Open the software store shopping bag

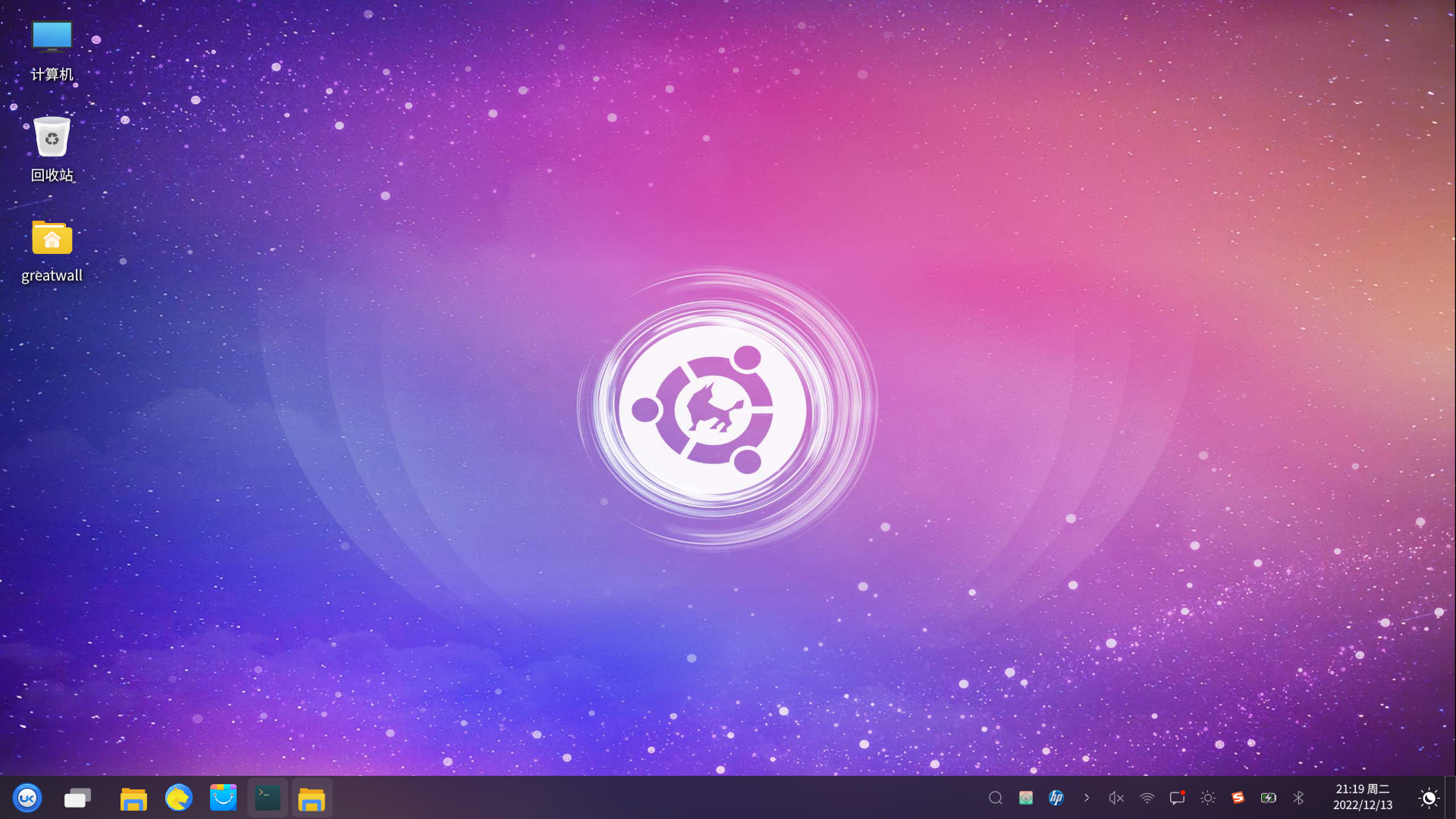[223, 798]
